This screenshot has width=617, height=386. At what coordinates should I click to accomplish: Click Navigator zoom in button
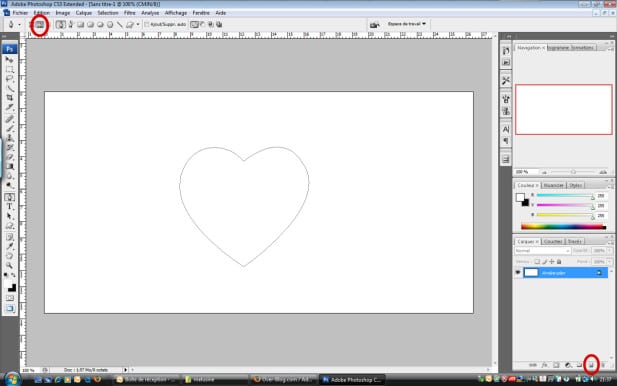(x=603, y=172)
